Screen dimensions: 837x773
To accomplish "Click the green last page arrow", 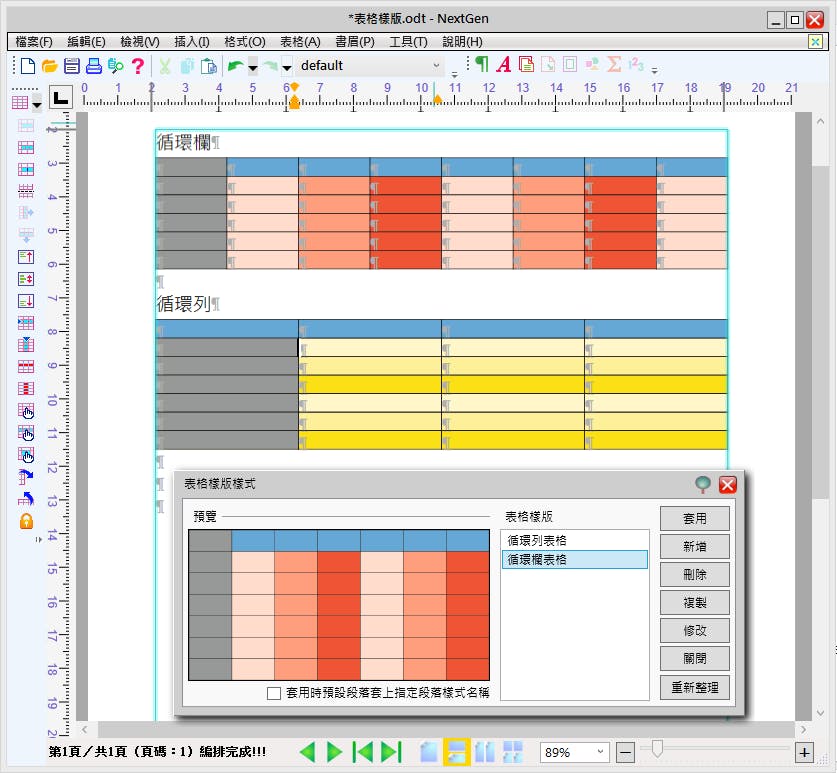I will pyautogui.click(x=391, y=752).
